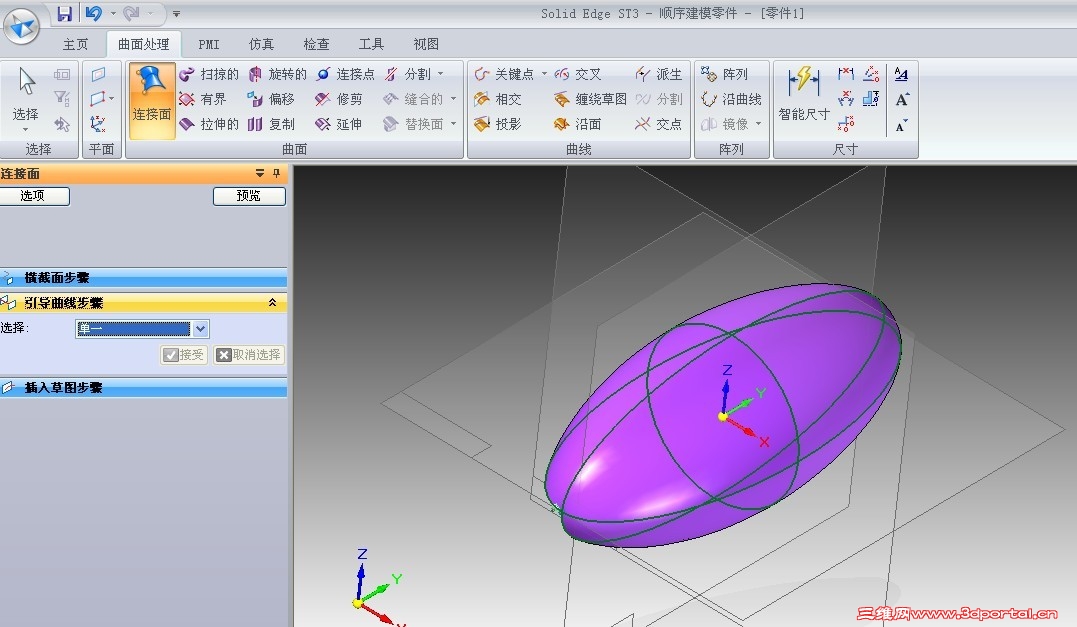
Task: Click the 复制 copy surface tool
Action: point(271,124)
